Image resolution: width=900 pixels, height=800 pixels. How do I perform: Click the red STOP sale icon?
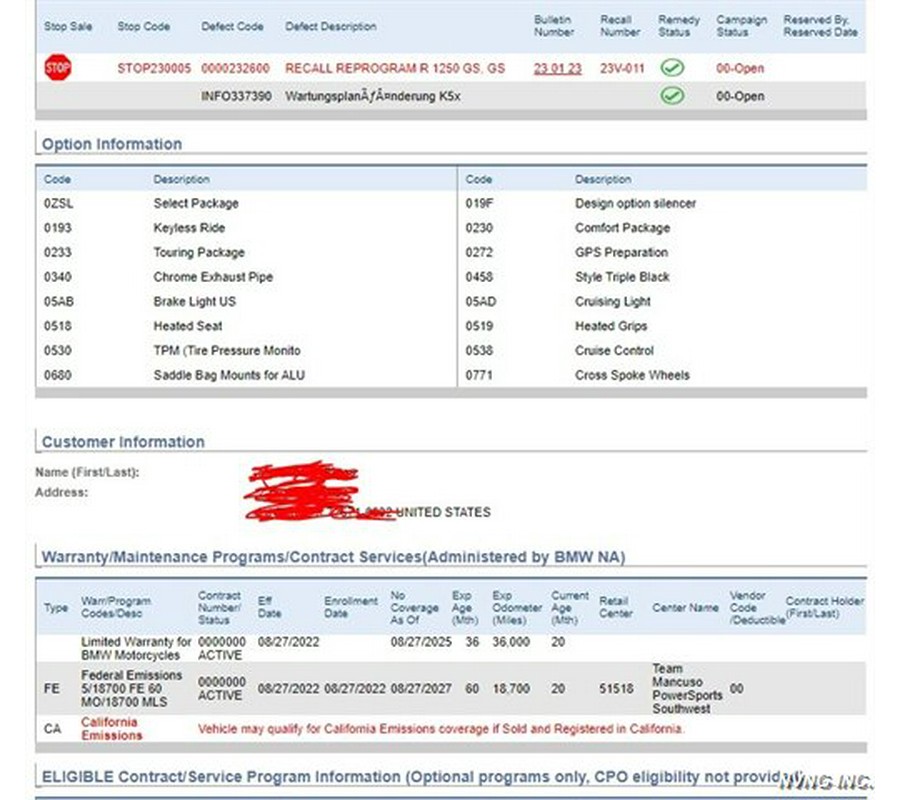(58, 68)
